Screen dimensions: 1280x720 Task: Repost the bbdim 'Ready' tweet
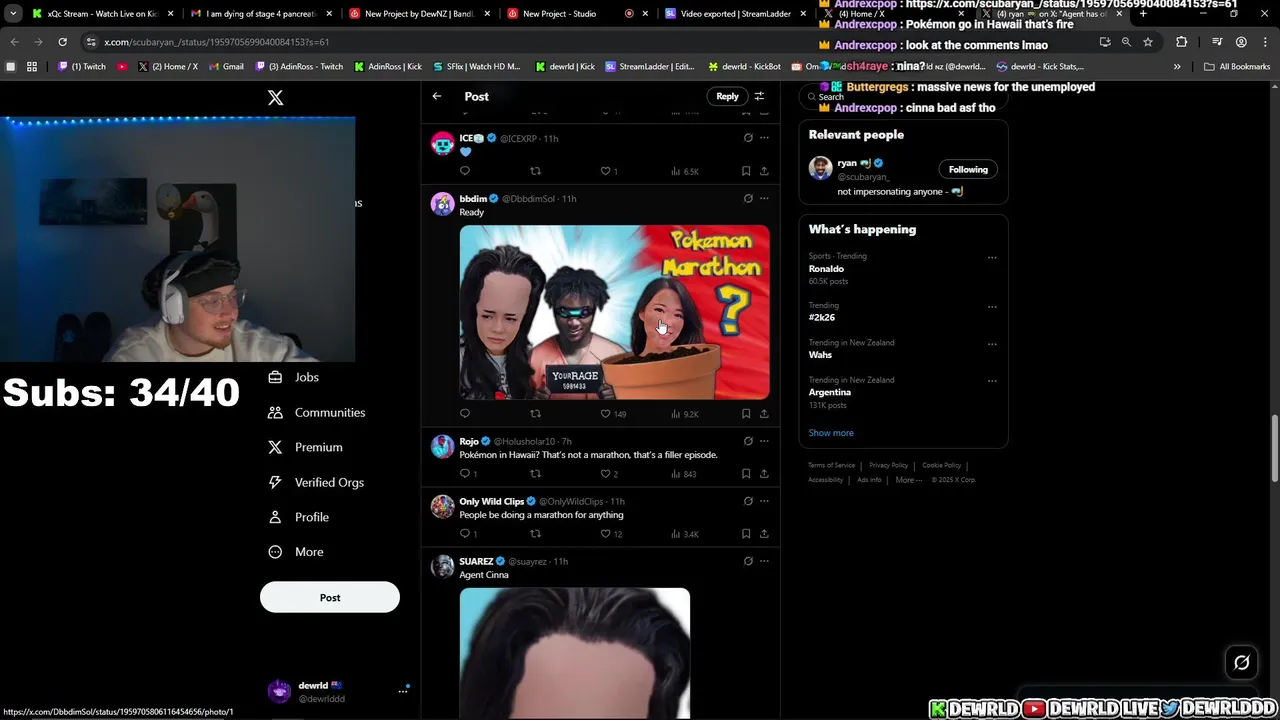click(x=535, y=414)
